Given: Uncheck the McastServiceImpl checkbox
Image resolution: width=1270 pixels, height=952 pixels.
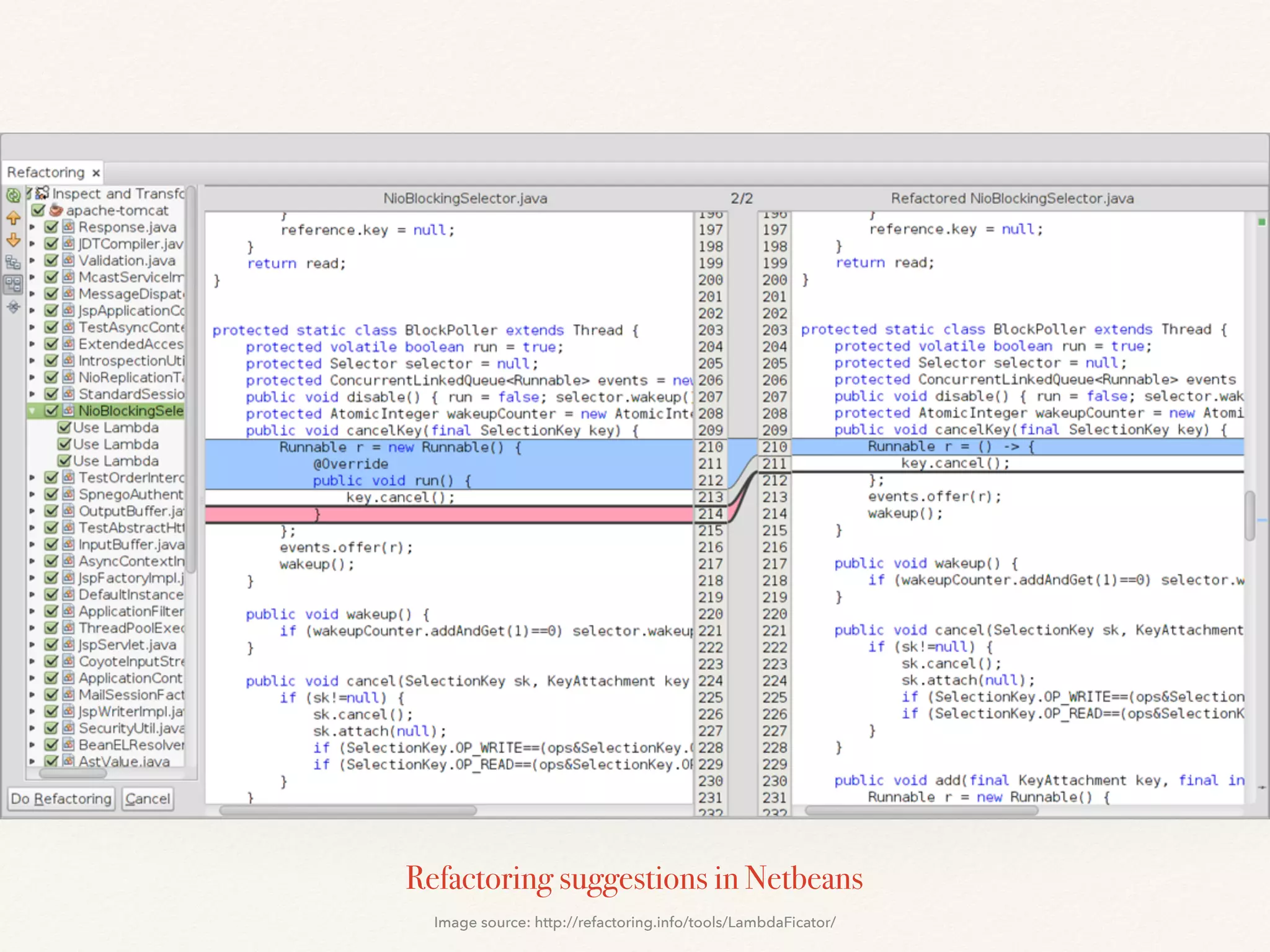Looking at the screenshot, I should coord(51,277).
